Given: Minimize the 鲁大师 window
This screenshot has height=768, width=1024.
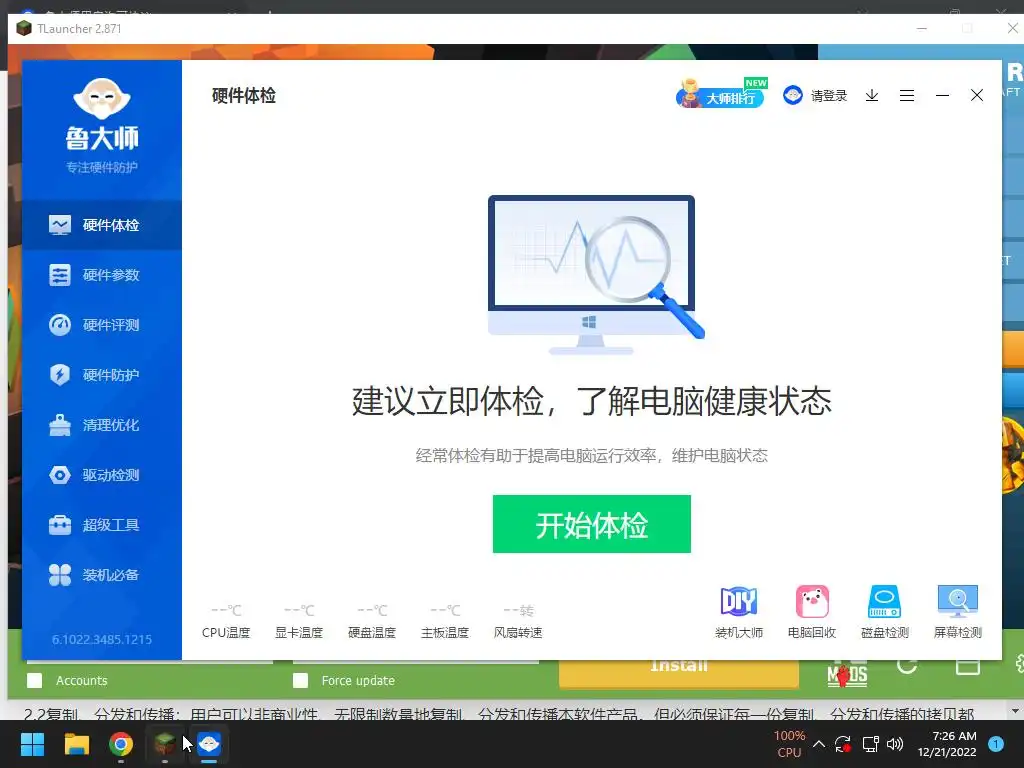Looking at the screenshot, I should pyautogui.click(x=942, y=96).
